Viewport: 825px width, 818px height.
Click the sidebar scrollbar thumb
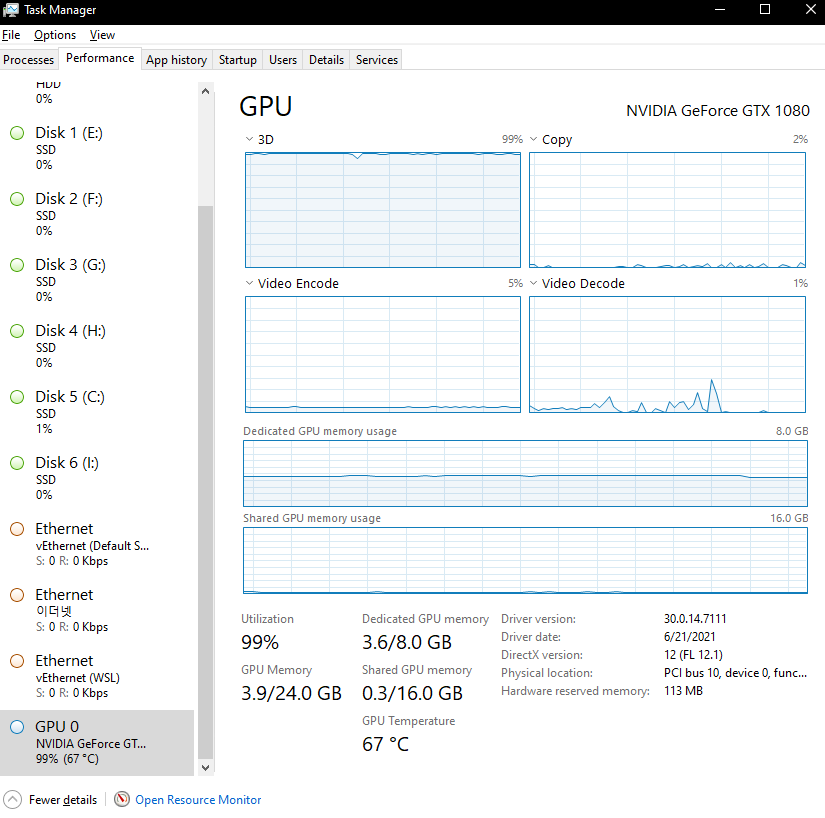(206, 481)
